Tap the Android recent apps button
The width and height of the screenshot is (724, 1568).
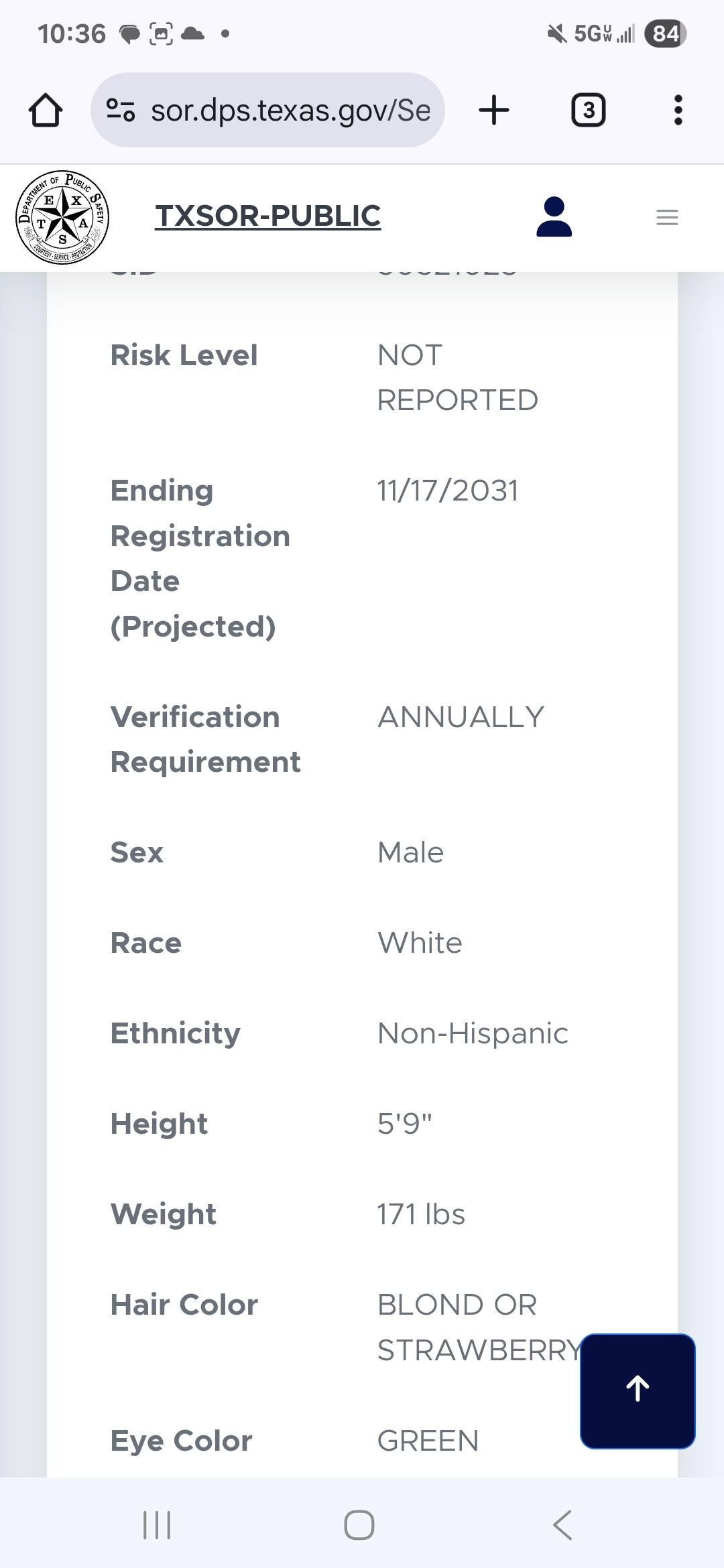pyautogui.click(x=158, y=1525)
